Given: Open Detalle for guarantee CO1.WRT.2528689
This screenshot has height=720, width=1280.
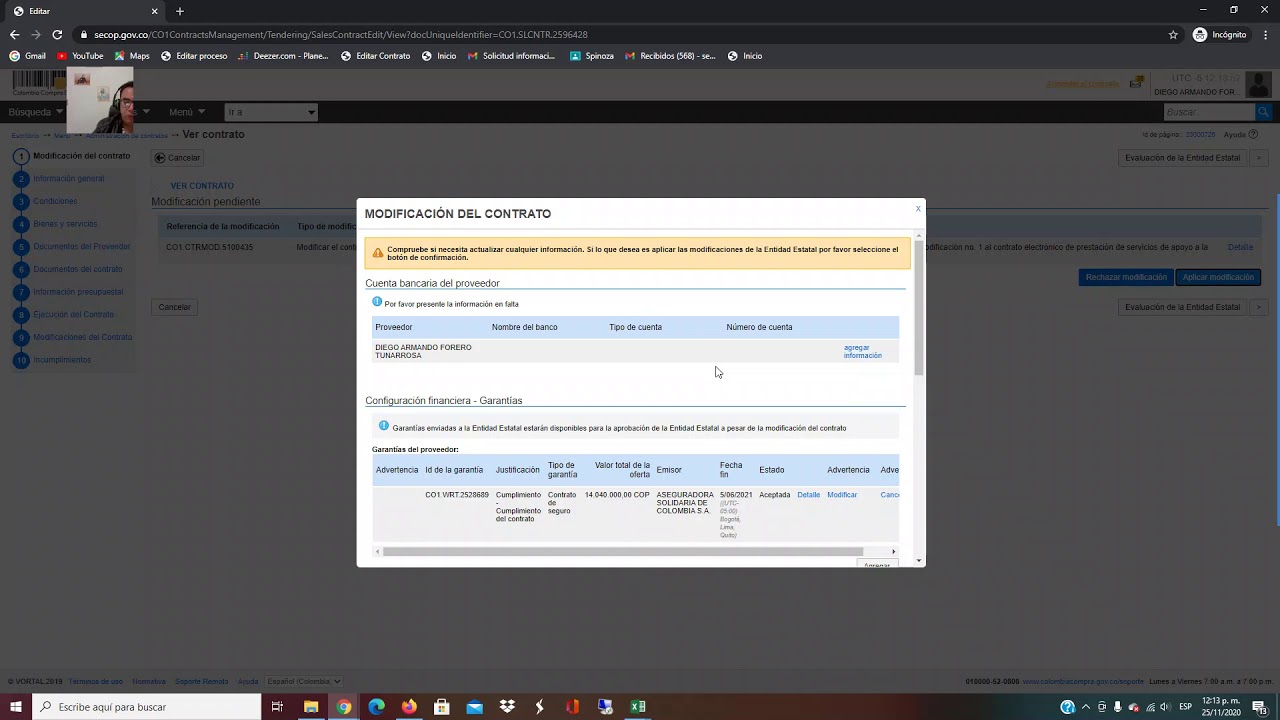Looking at the screenshot, I should tap(808, 495).
